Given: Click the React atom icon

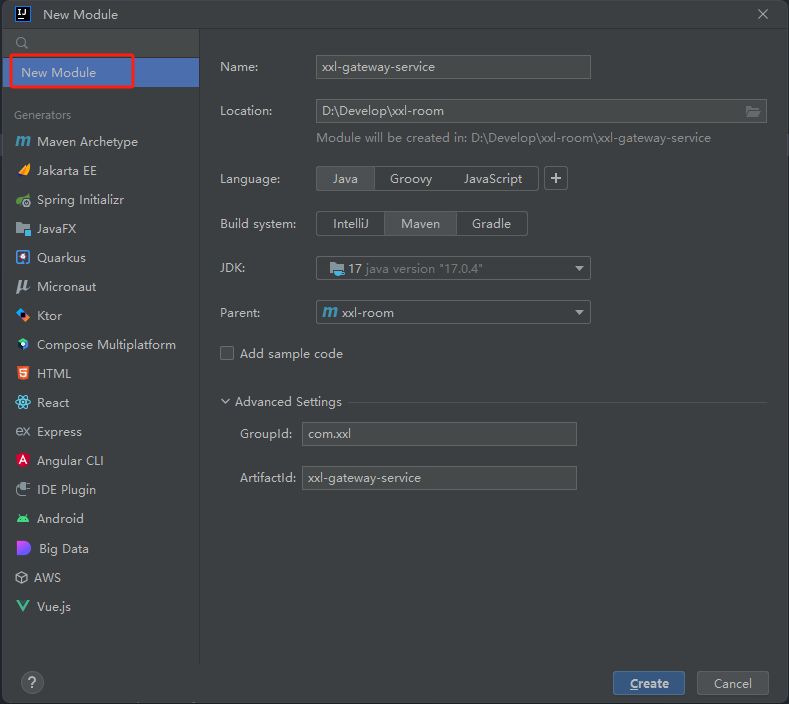Looking at the screenshot, I should coord(23,403).
